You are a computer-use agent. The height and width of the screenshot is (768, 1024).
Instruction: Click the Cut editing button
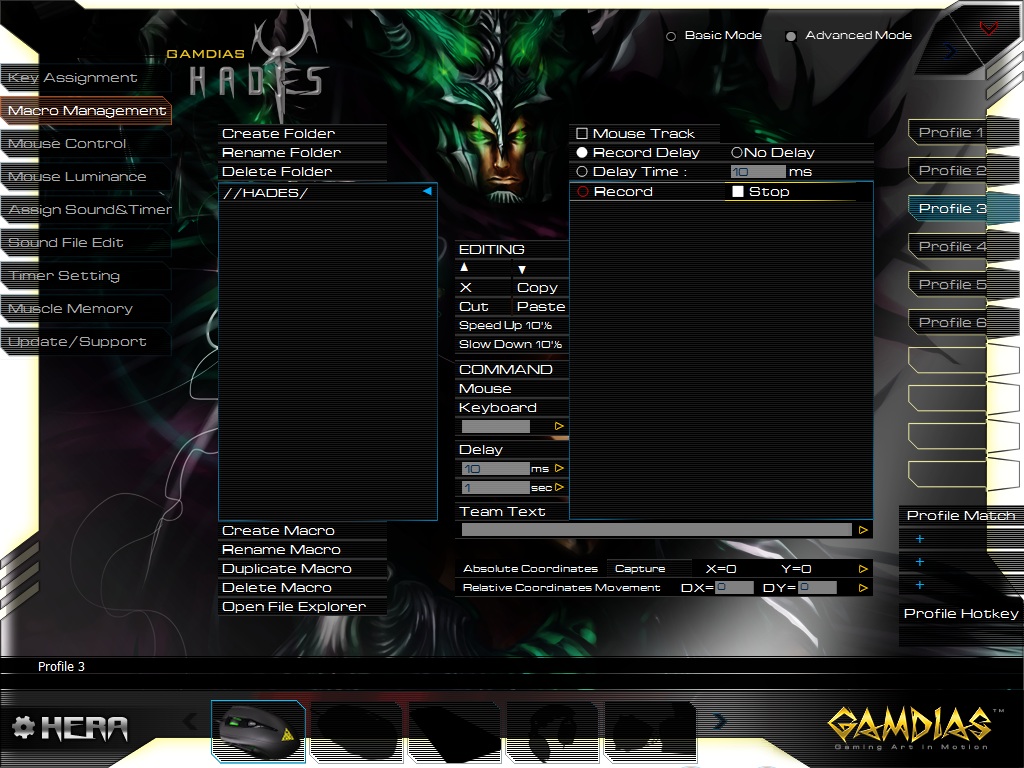pos(483,306)
